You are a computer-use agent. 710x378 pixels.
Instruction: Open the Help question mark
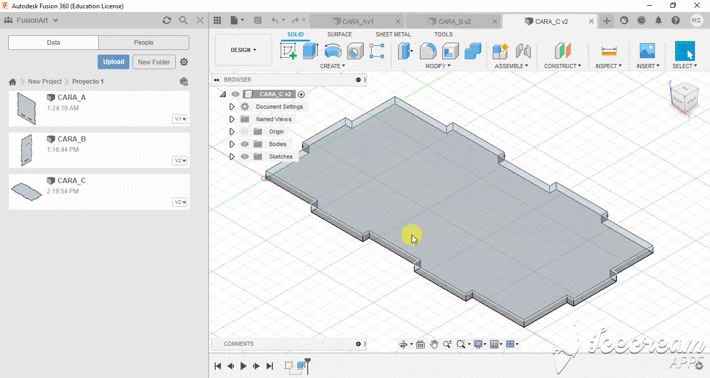(676, 20)
